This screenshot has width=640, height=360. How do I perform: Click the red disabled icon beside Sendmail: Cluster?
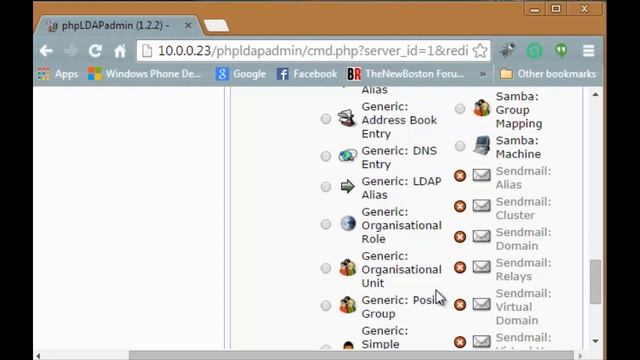460,206
